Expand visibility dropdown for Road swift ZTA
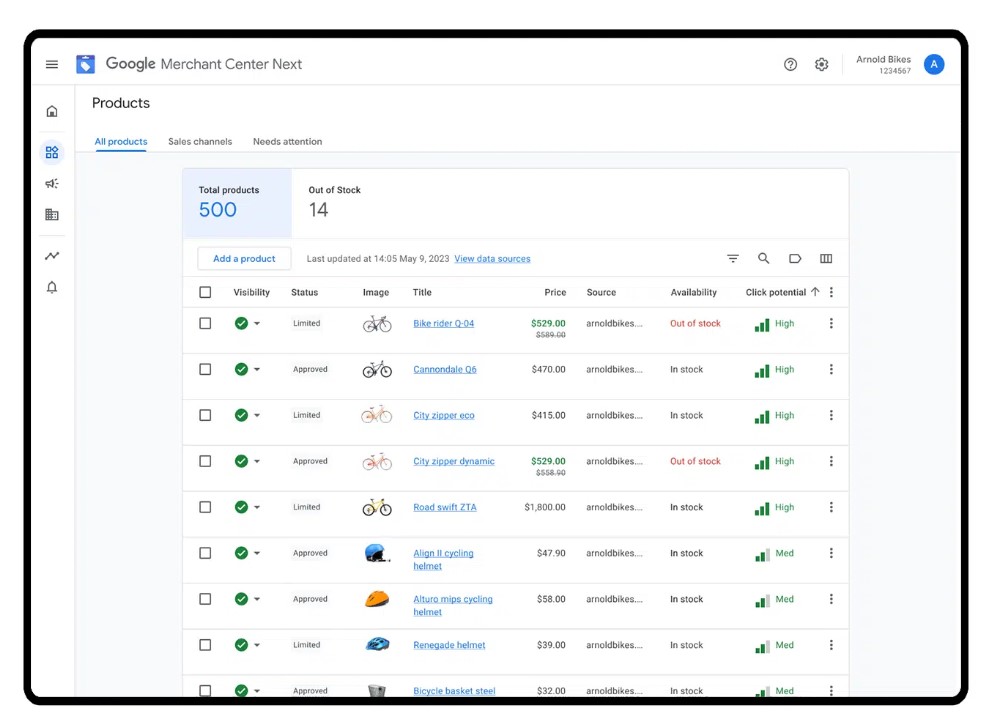Viewport: 987px width, 720px height. tap(257, 507)
